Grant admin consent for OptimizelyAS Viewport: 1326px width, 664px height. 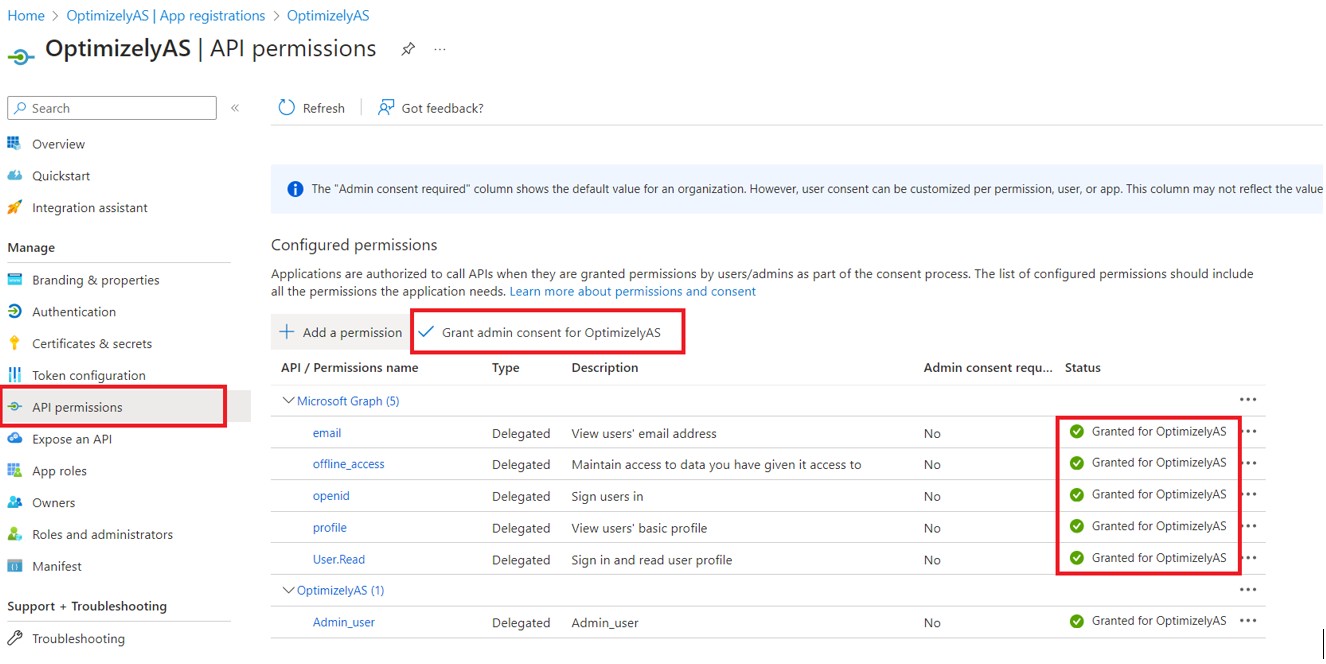pyautogui.click(x=539, y=332)
